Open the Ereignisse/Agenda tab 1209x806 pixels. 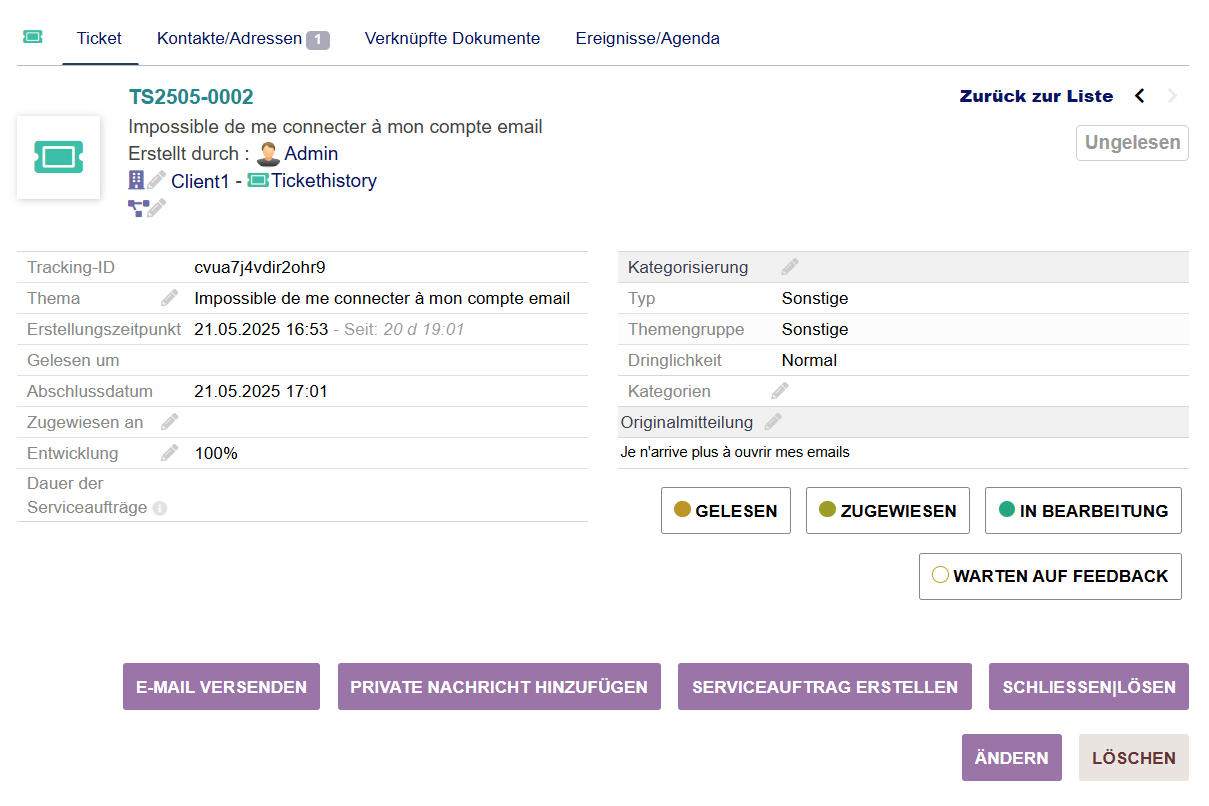click(647, 39)
